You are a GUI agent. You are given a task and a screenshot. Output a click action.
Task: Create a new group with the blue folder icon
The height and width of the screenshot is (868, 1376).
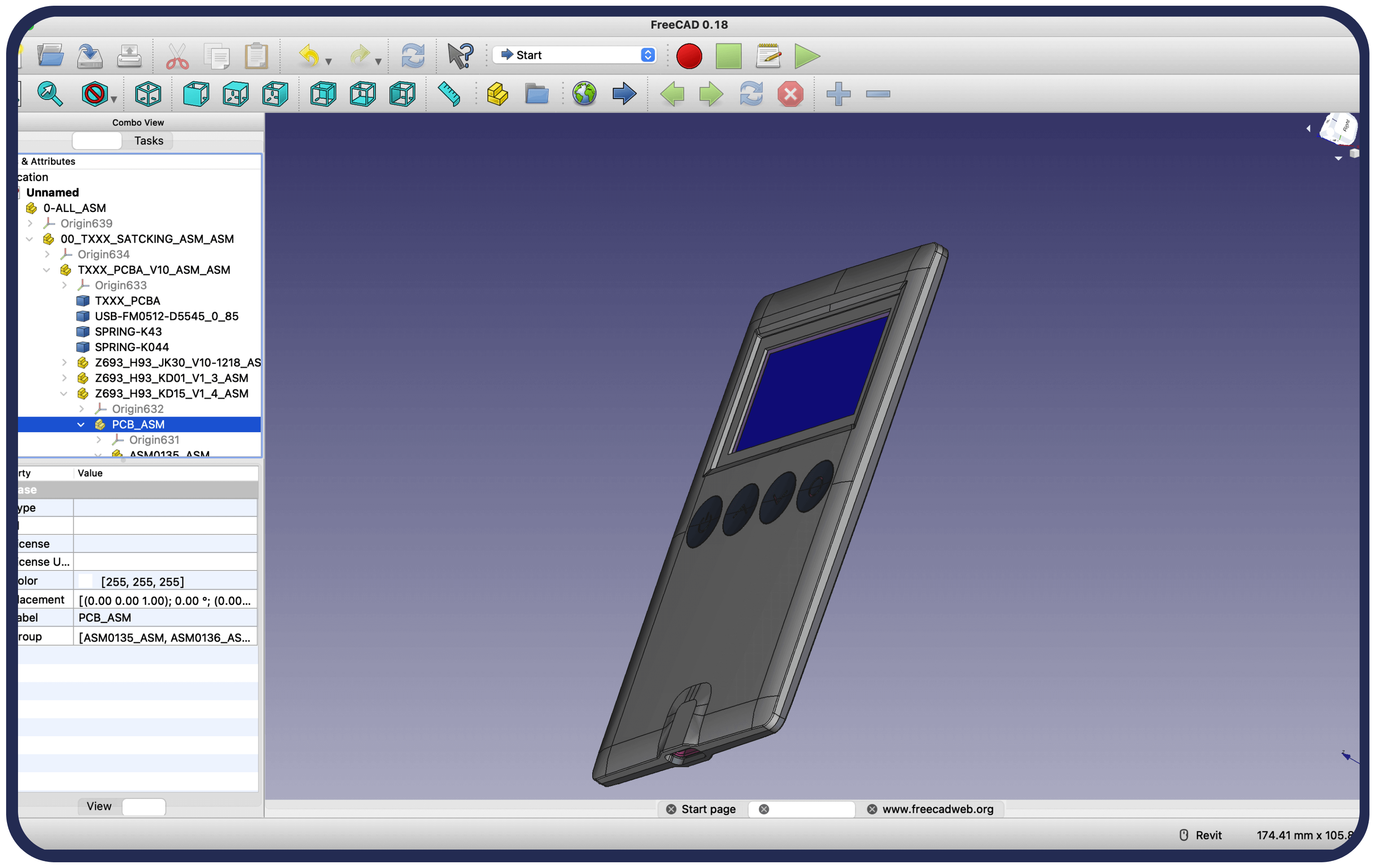click(x=537, y=94)
